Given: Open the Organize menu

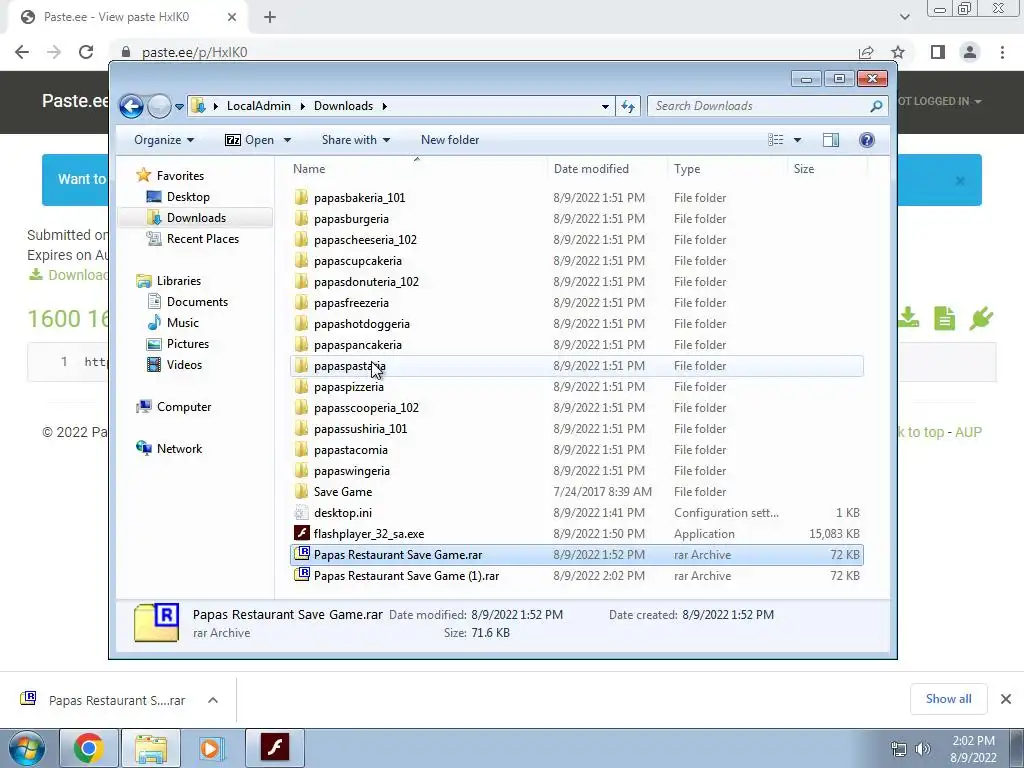Looking at the screenshot, I should (164, 140).
